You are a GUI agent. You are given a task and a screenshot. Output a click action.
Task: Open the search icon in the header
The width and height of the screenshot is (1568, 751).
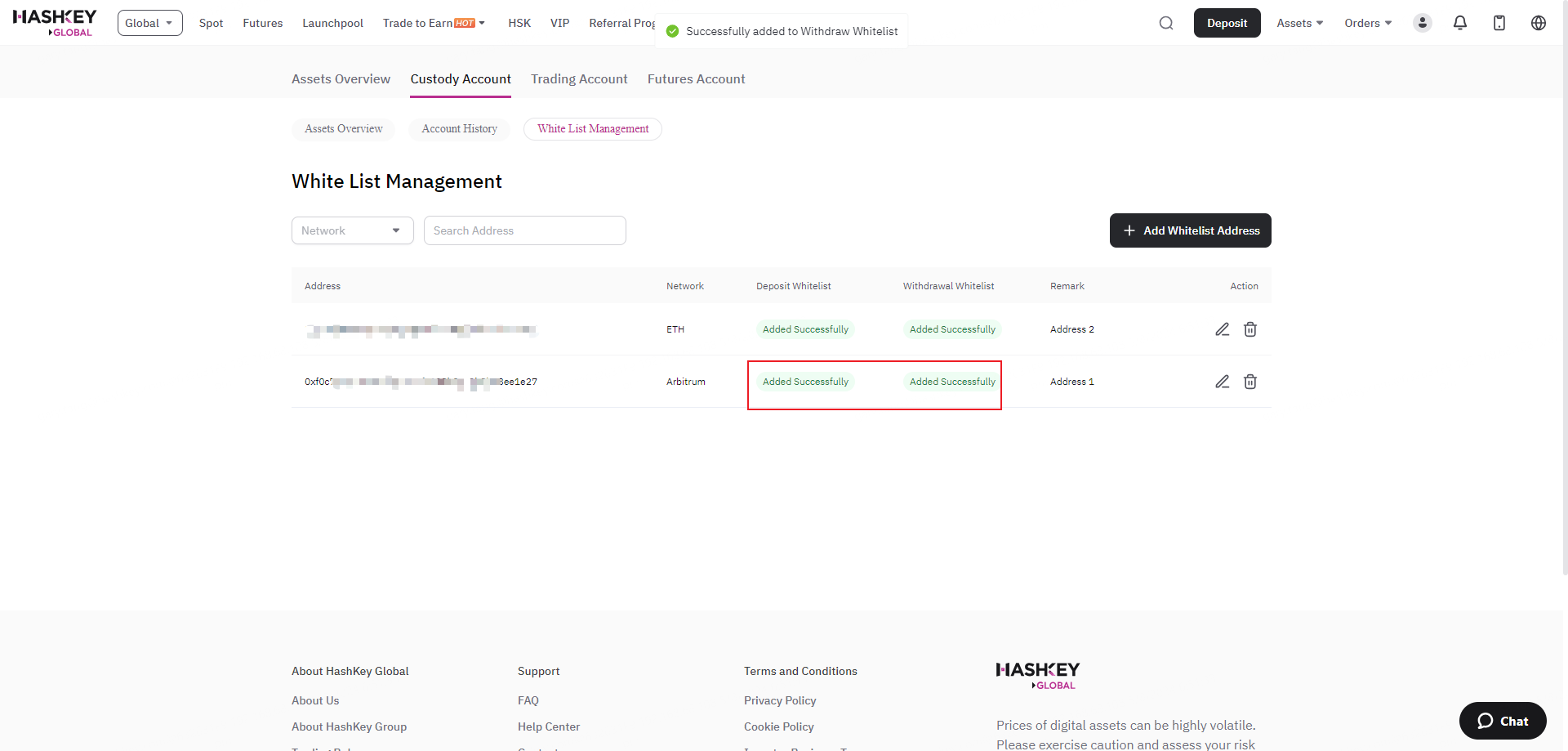pos(1165,23)
